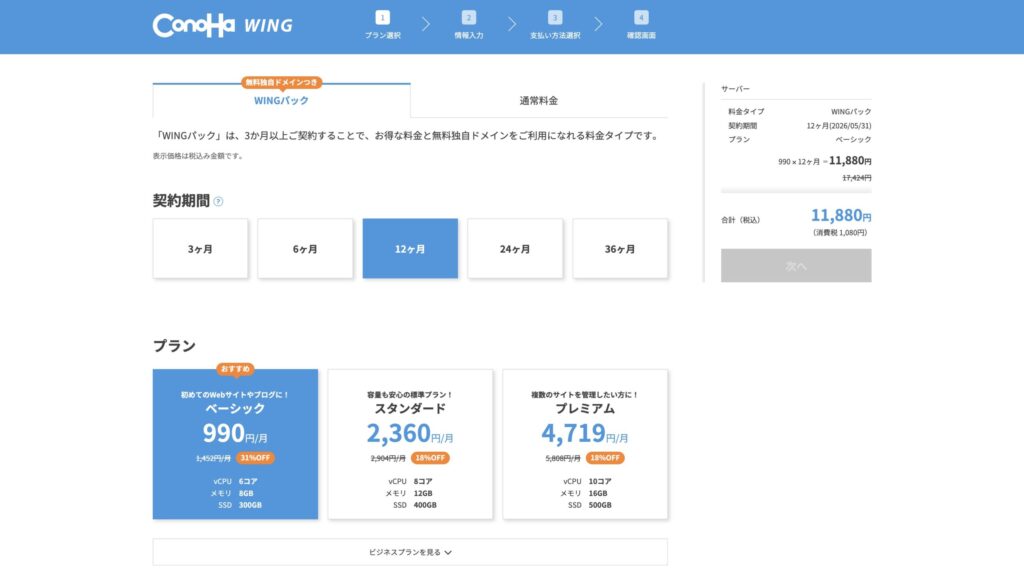The width and height of the screenshot is (1024, 584).
Task: Select the 36ヶ月 contract period
Action: click(620, 249)
